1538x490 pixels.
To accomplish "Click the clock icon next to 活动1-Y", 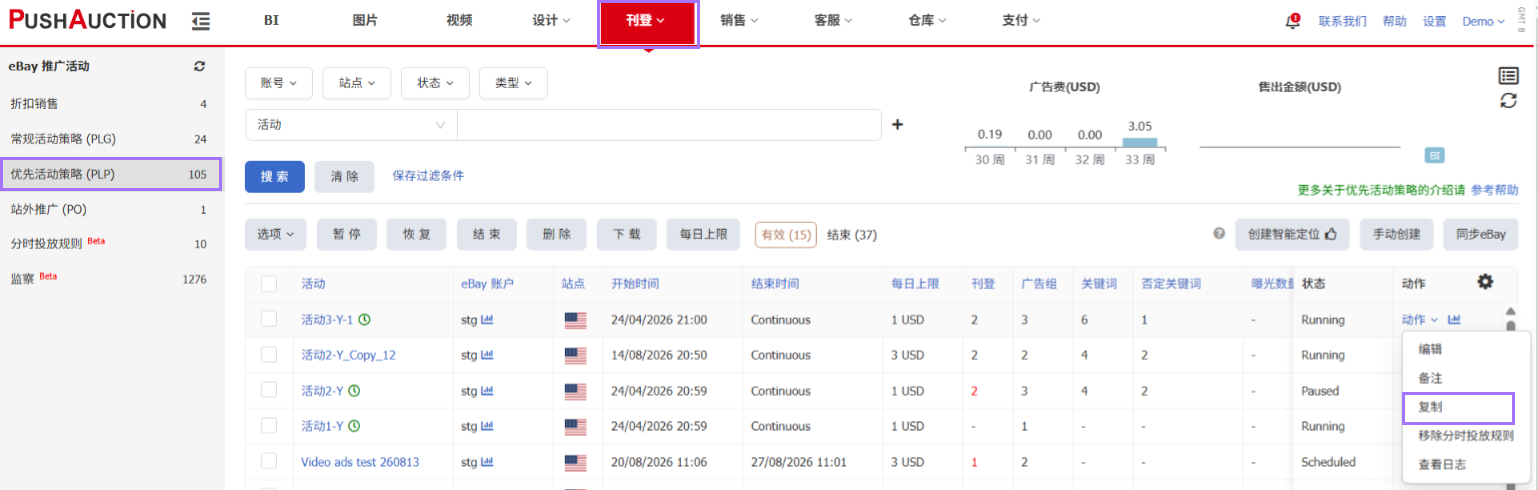I will [x=354, y=426].
